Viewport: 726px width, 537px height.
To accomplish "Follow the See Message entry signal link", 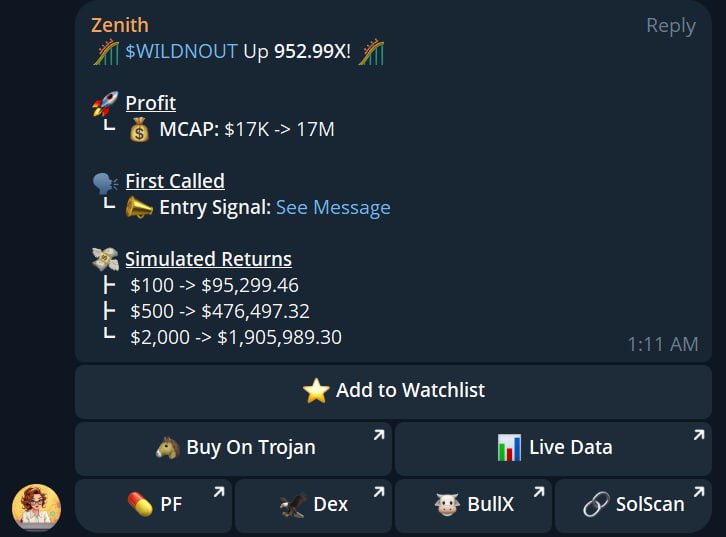I will (x=333, y=207).
